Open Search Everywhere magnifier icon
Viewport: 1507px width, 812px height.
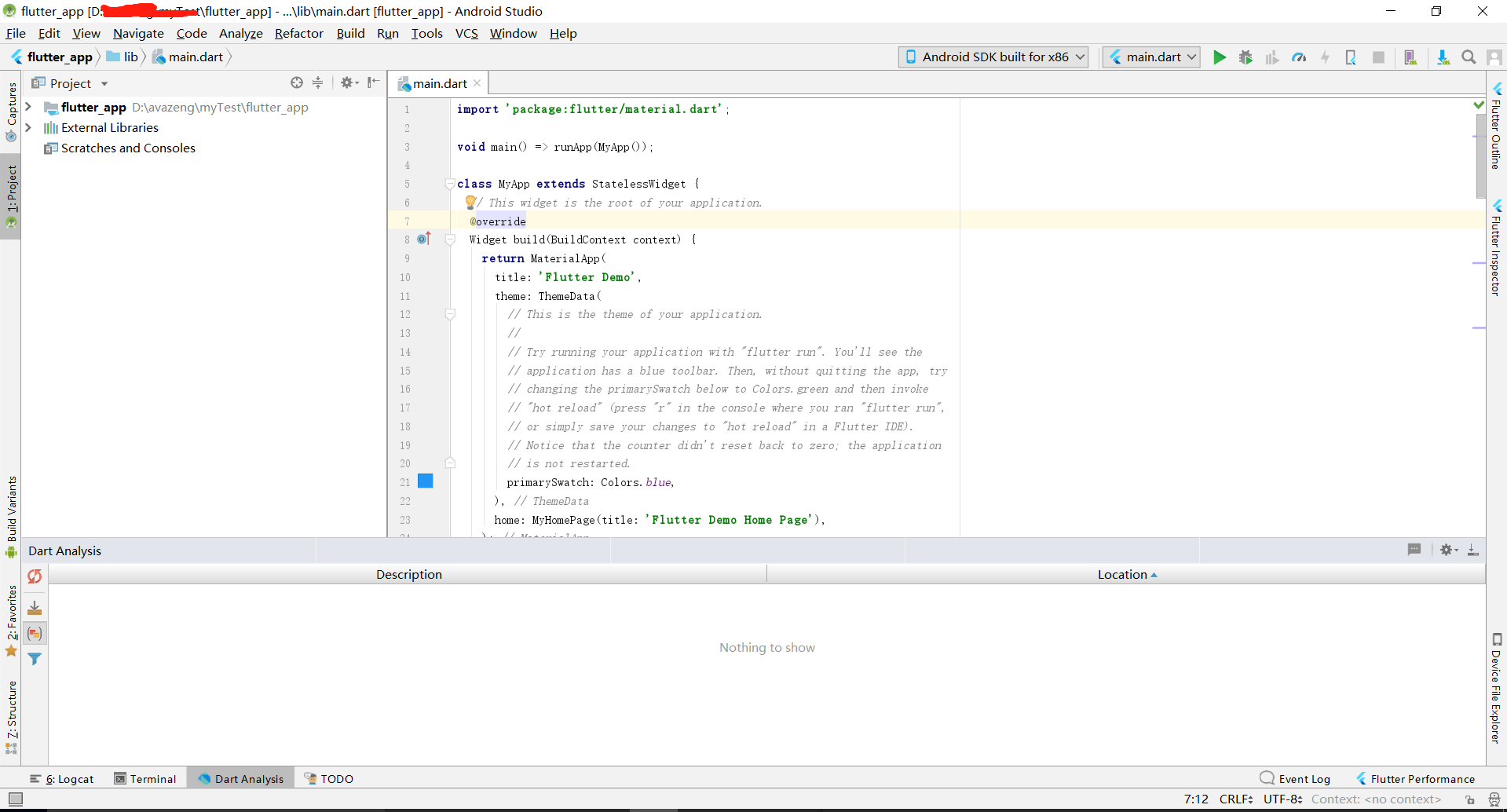click(1469, 57)
